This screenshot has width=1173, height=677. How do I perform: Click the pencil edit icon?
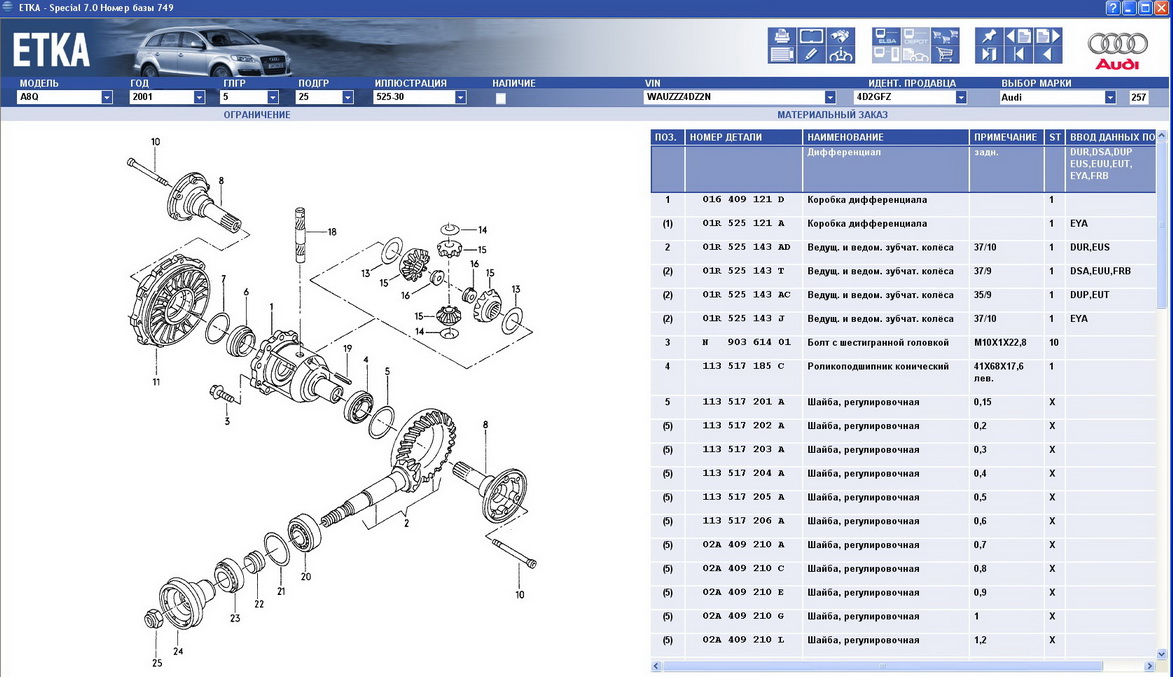point(811,55)
